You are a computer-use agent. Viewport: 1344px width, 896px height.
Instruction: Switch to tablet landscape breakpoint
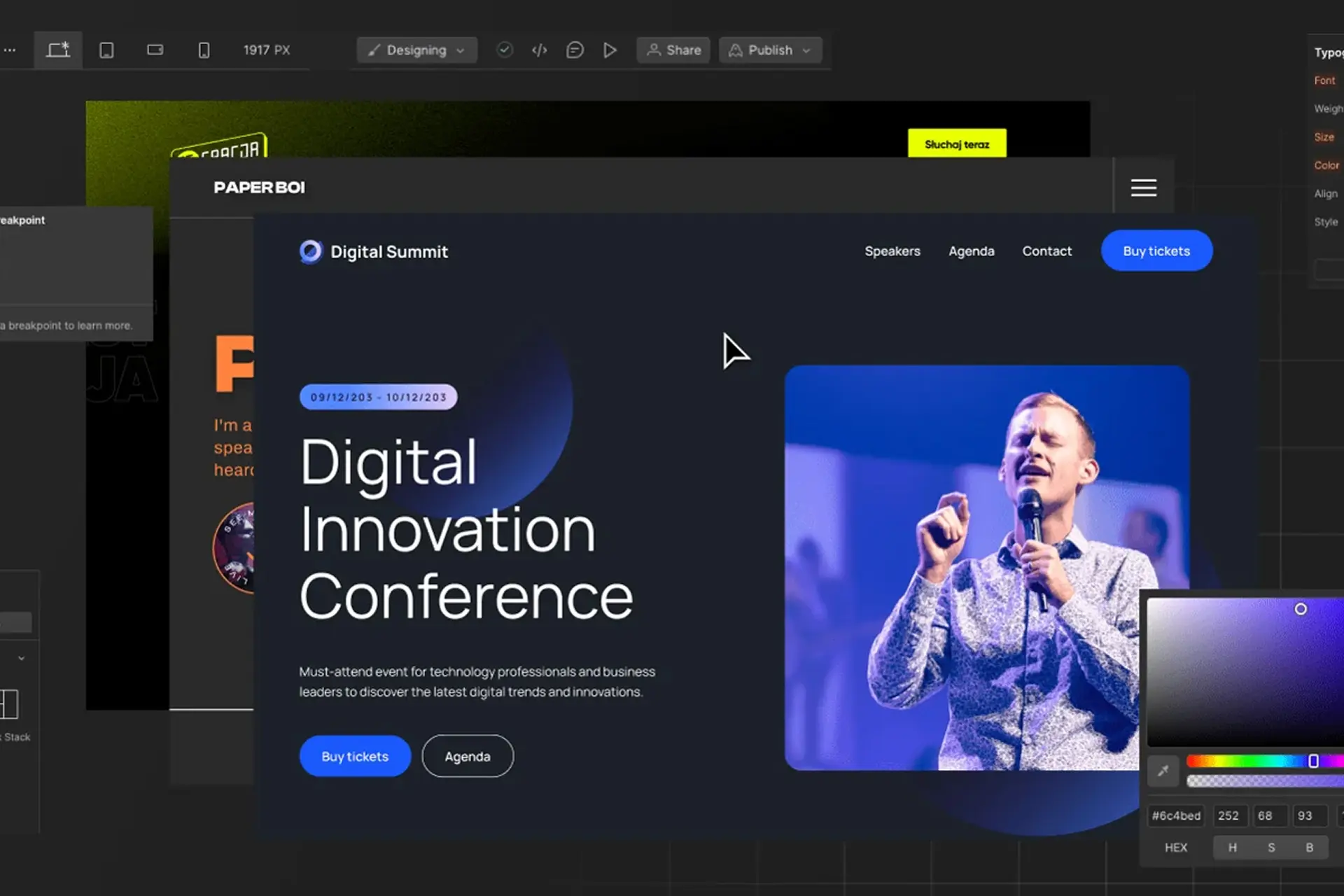tap(155, 50)
